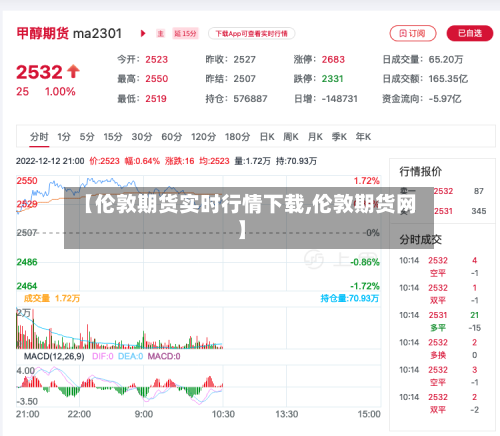This screenshot has width=500, height=436.
Task: Click the 日增 value -148731
Action: point(339,99)
